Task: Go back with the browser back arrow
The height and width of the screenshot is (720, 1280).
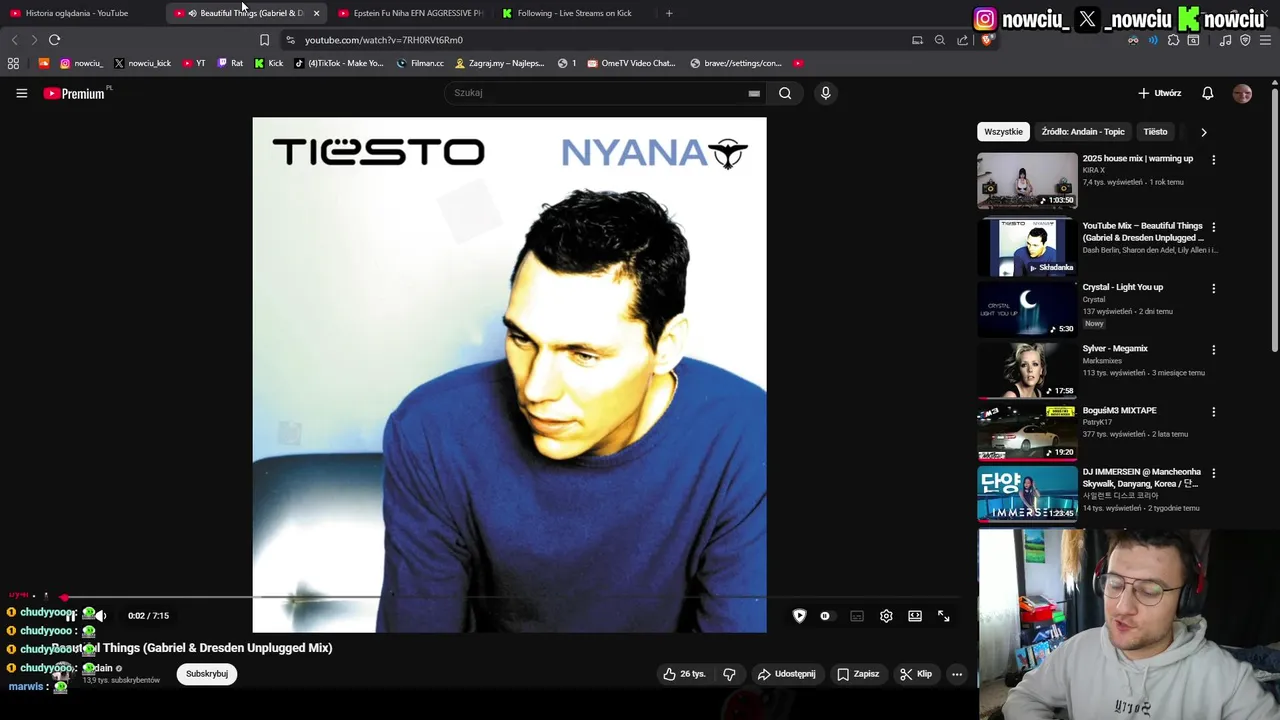Action: (x=14, y=40)
